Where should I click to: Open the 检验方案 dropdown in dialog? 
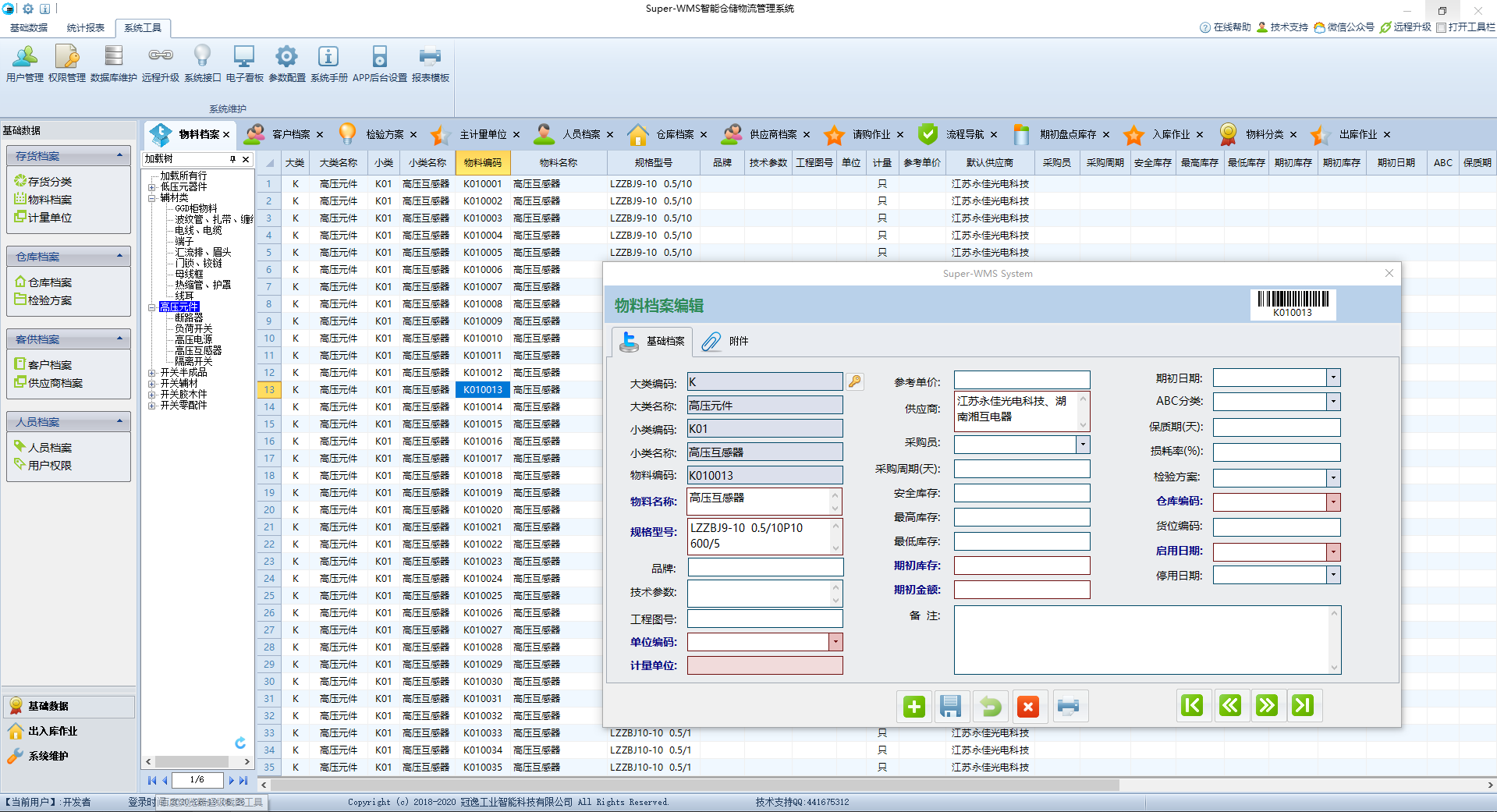click(x=1333, y=477)
